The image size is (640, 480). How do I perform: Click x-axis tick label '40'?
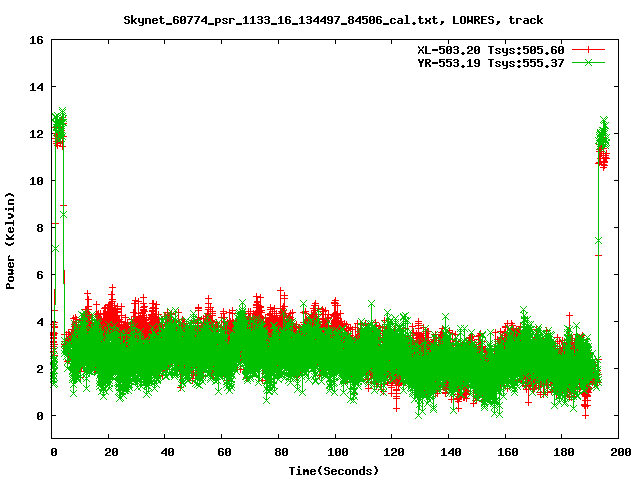pyautogui.click(x=167, y=452)
